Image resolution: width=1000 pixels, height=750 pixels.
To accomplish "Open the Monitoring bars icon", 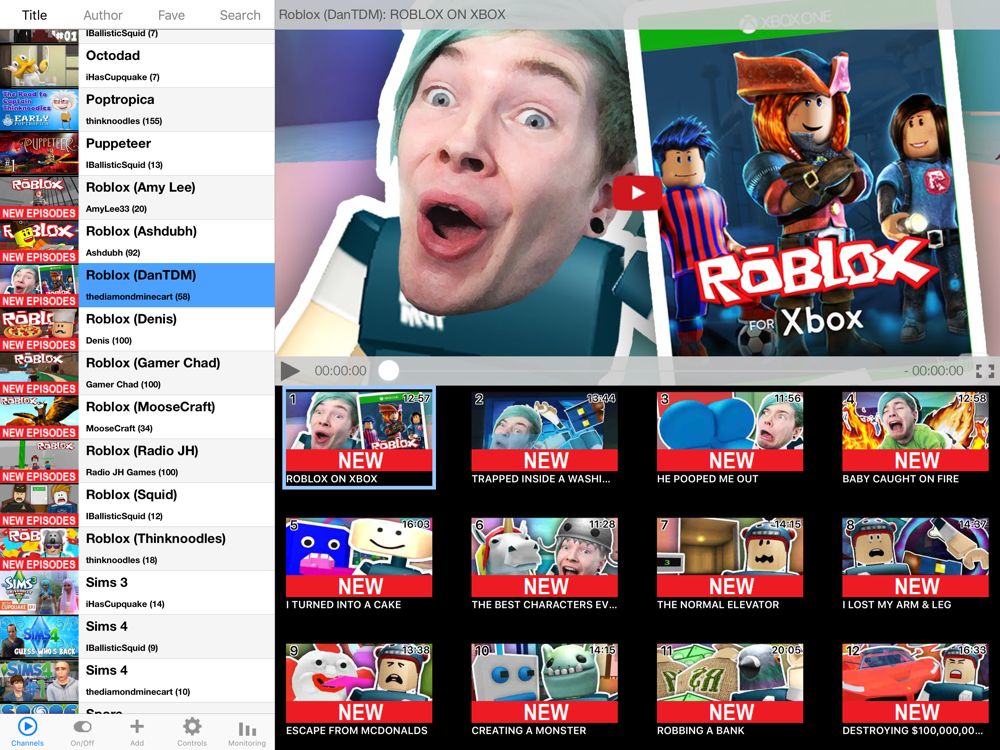I will pos(247,728).
